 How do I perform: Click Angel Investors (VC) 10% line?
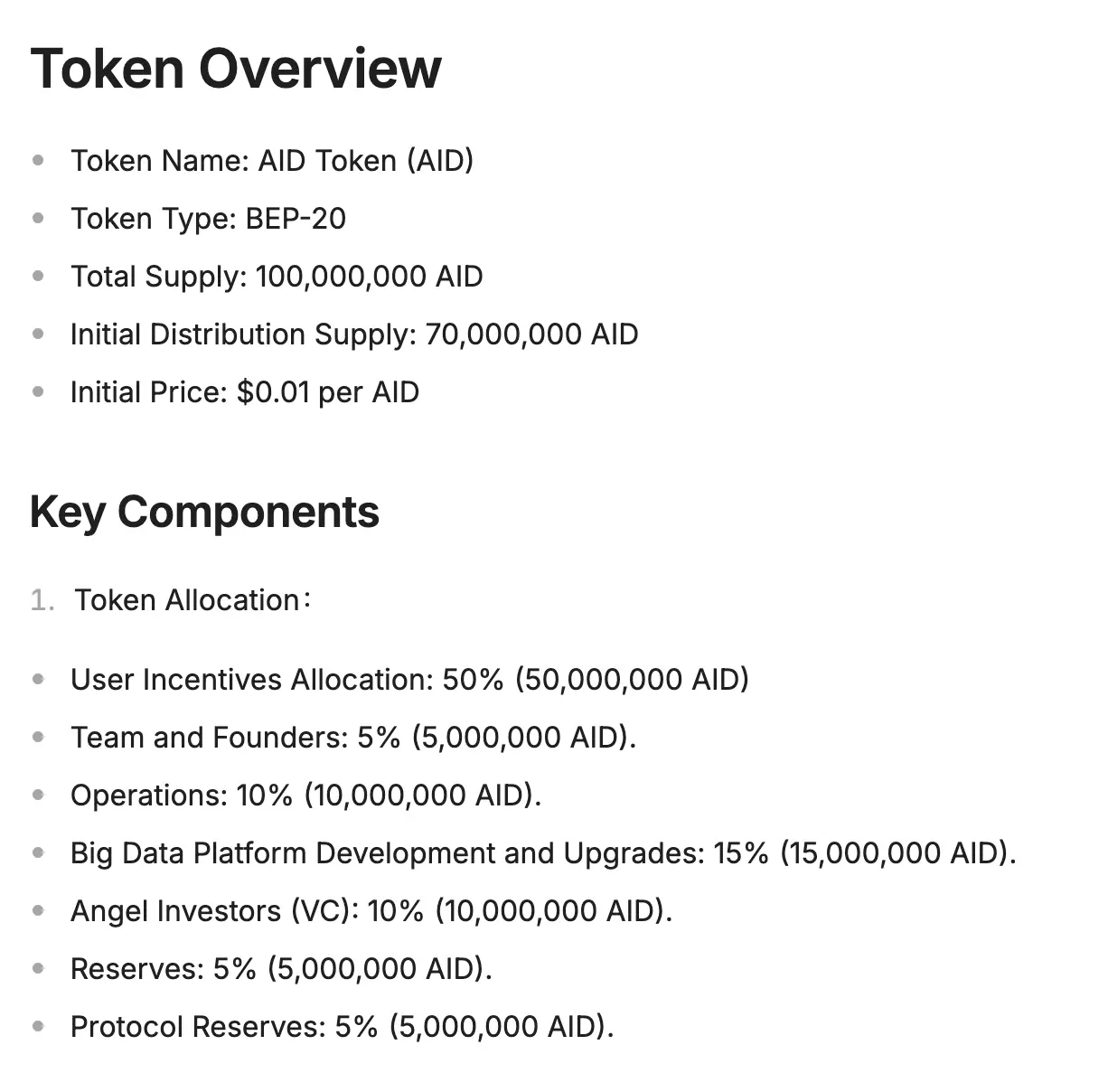point(371,911)
